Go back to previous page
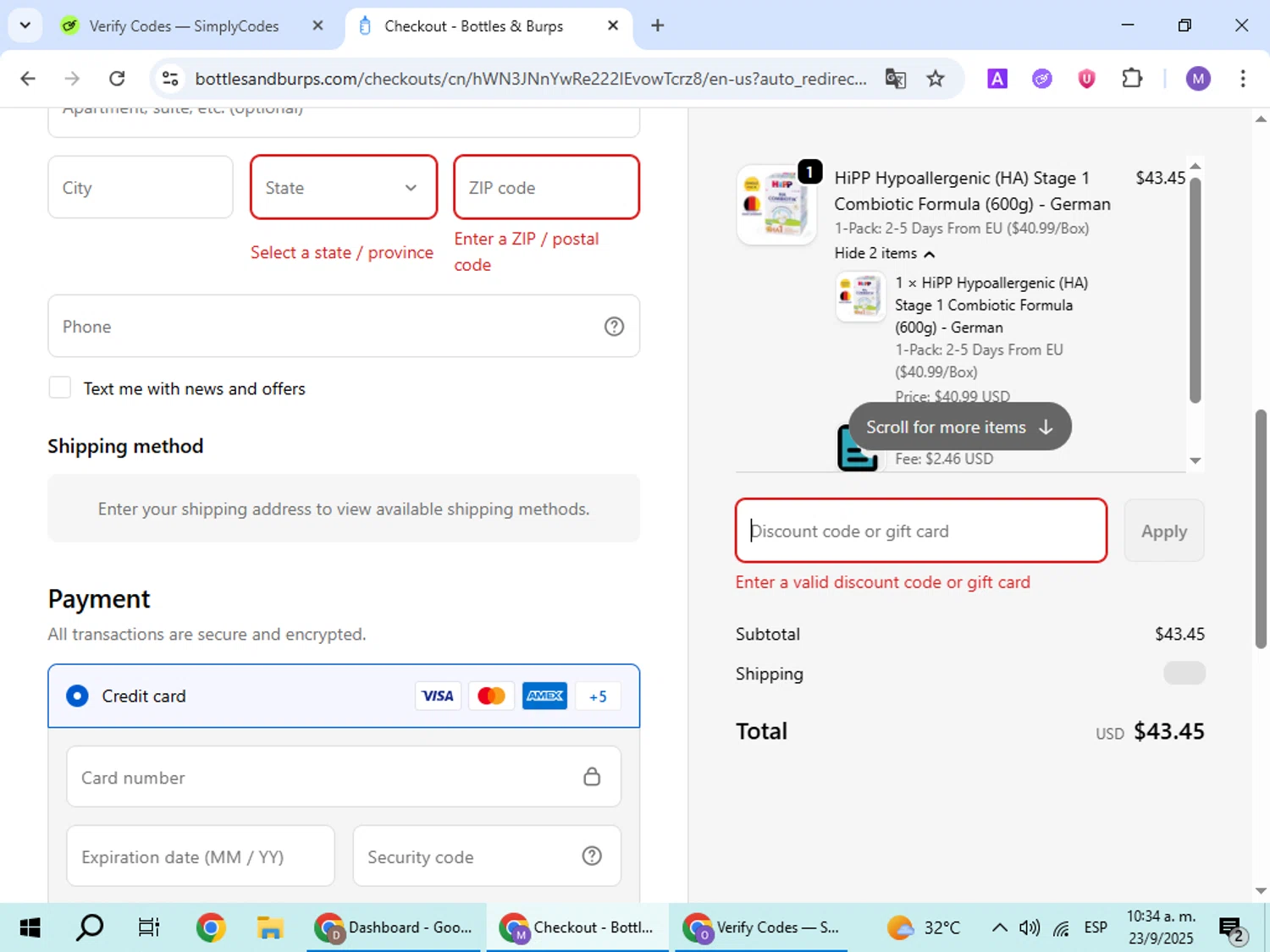Image resolution: width=1270 pixels, height=952 pixels. 28,79
